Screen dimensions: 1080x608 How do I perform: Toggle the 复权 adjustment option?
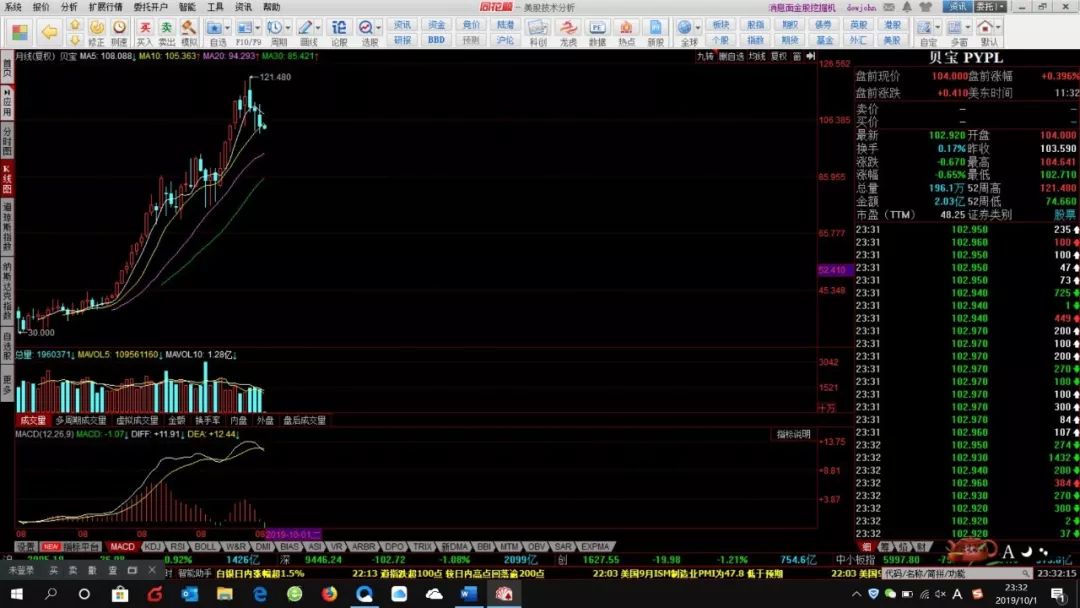click(x=778, y=56)
